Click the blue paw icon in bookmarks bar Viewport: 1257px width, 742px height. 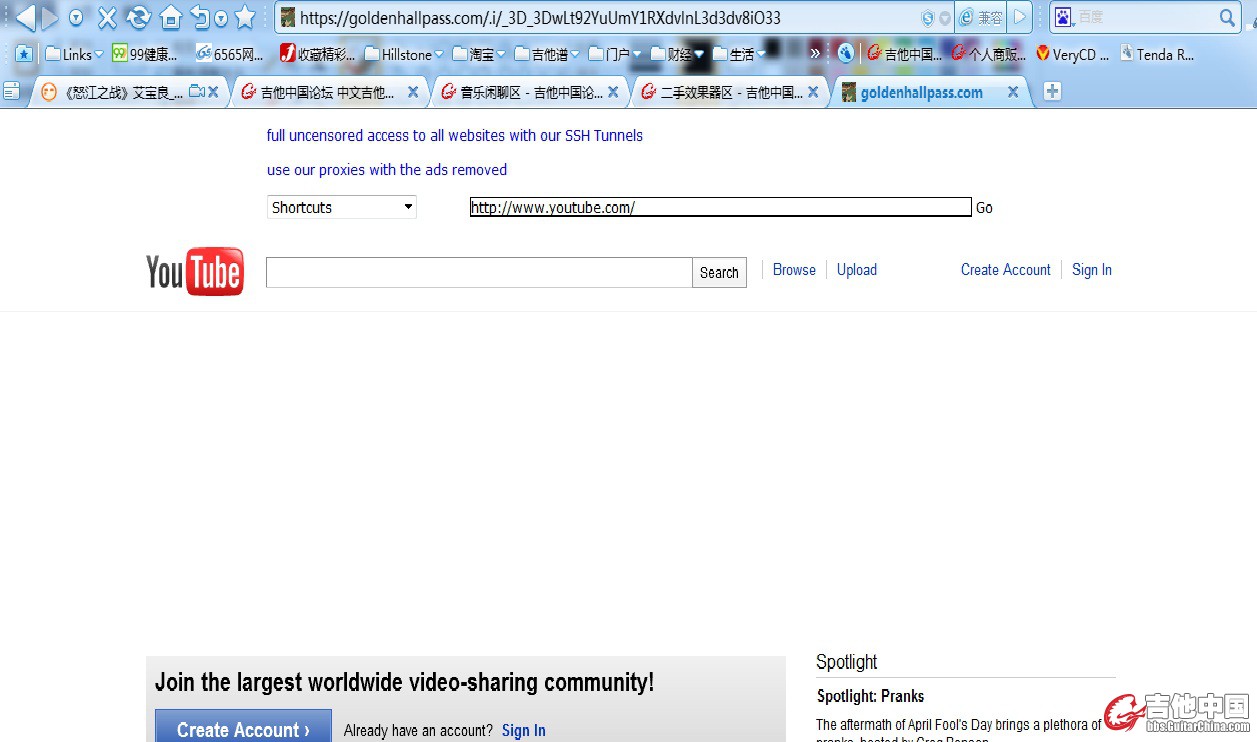846,54
